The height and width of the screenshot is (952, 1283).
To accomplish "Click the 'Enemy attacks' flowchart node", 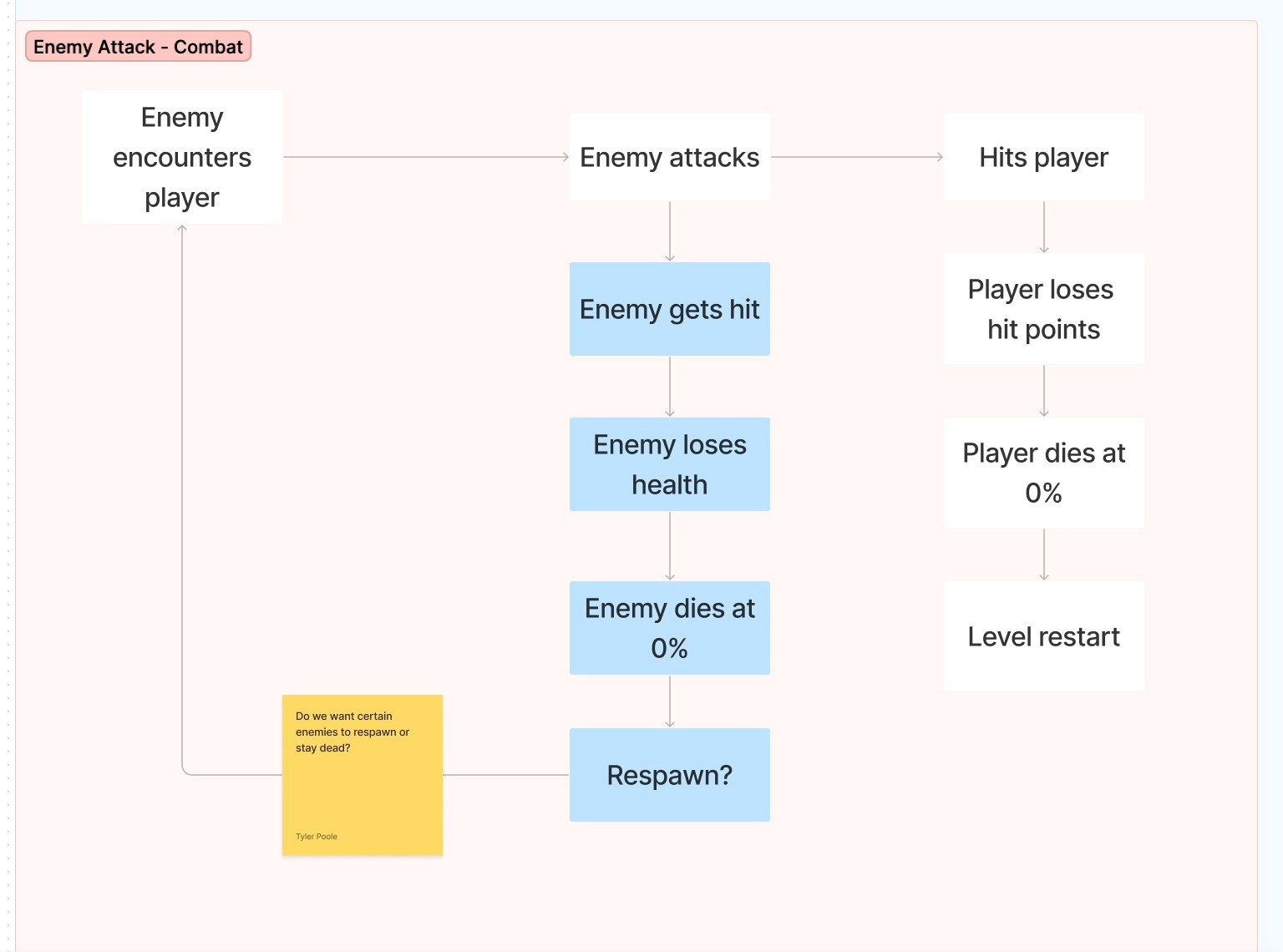I will click(670, 157).
